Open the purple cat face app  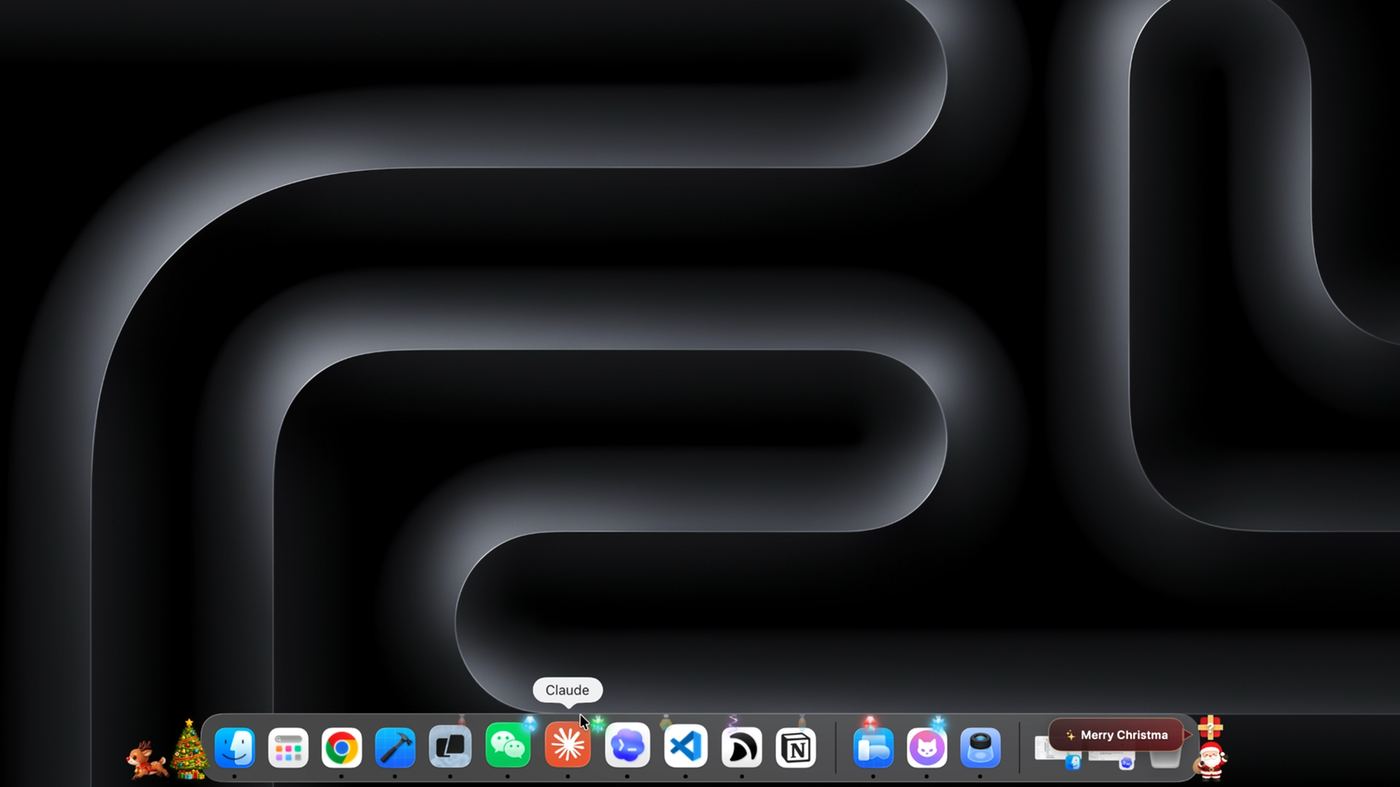click(926, 748)
